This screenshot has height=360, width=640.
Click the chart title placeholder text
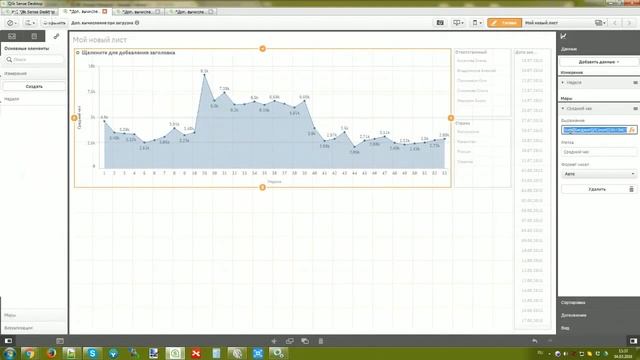tap(128, 53)
